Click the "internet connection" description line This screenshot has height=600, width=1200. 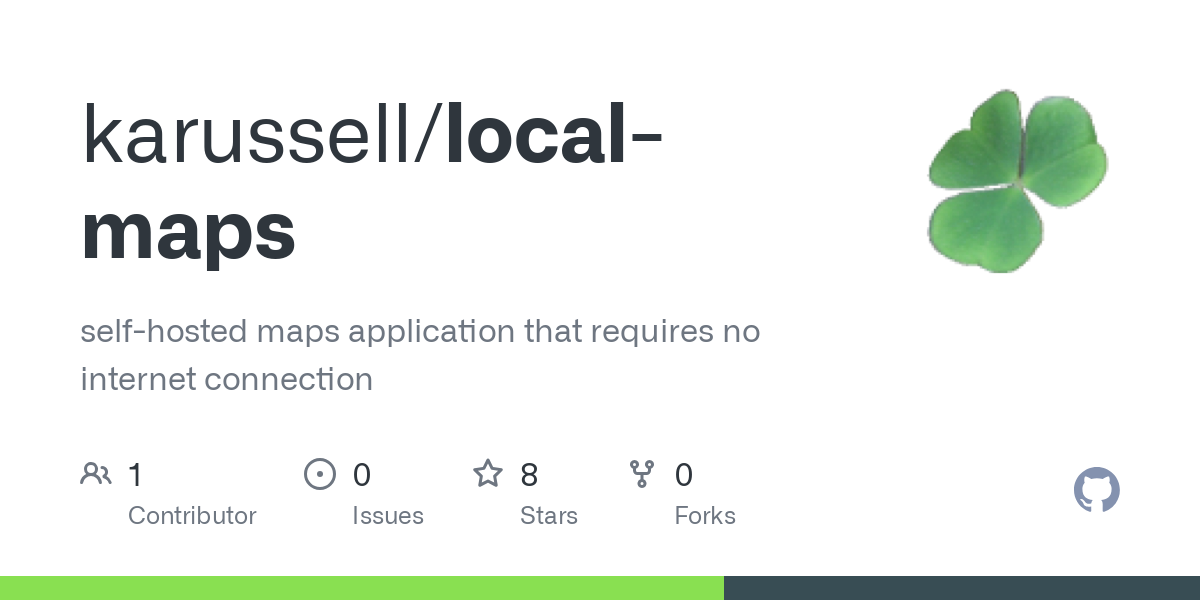(x=226, y=379)
